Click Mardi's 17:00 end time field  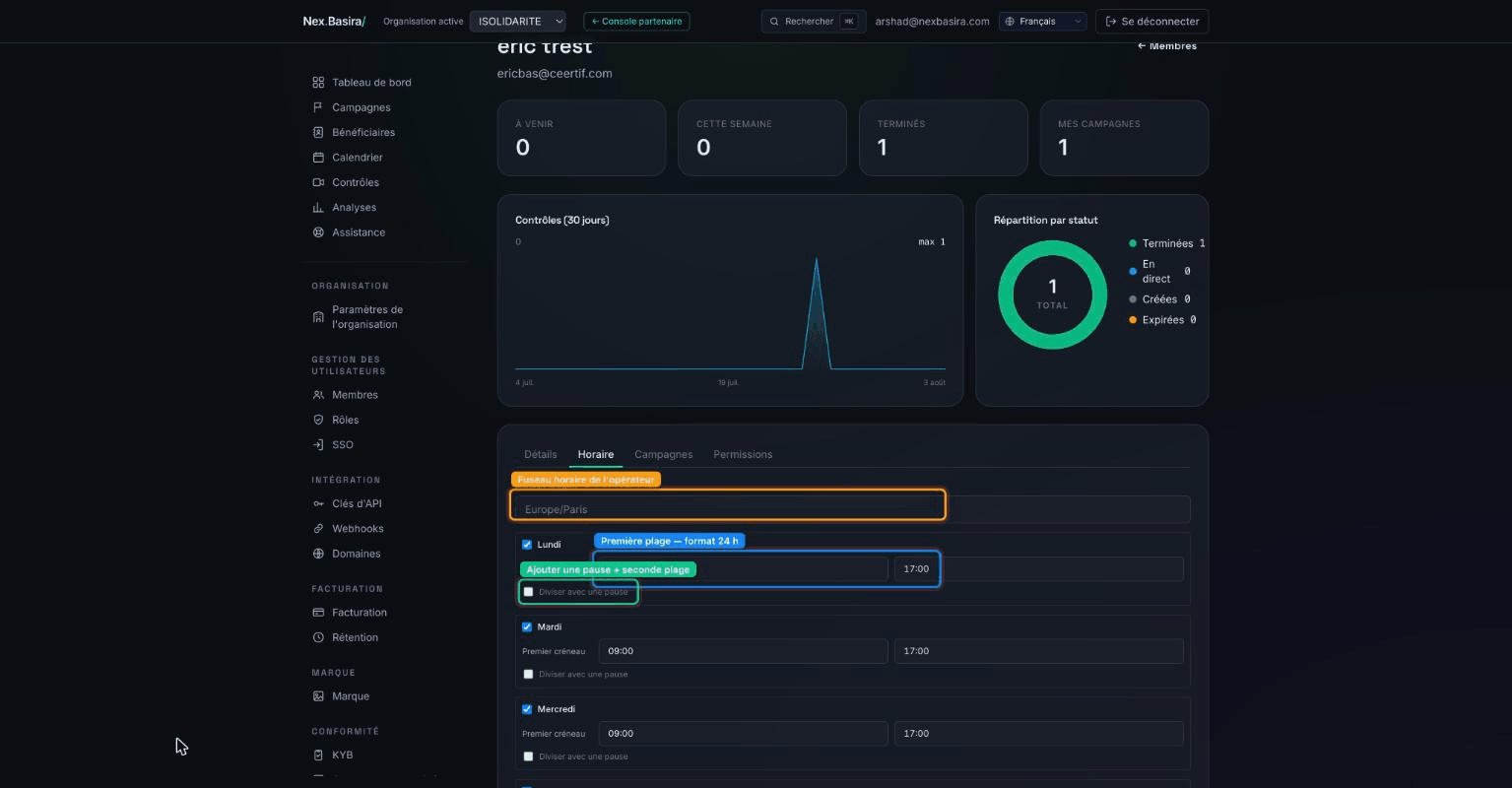pos(1039,651)
